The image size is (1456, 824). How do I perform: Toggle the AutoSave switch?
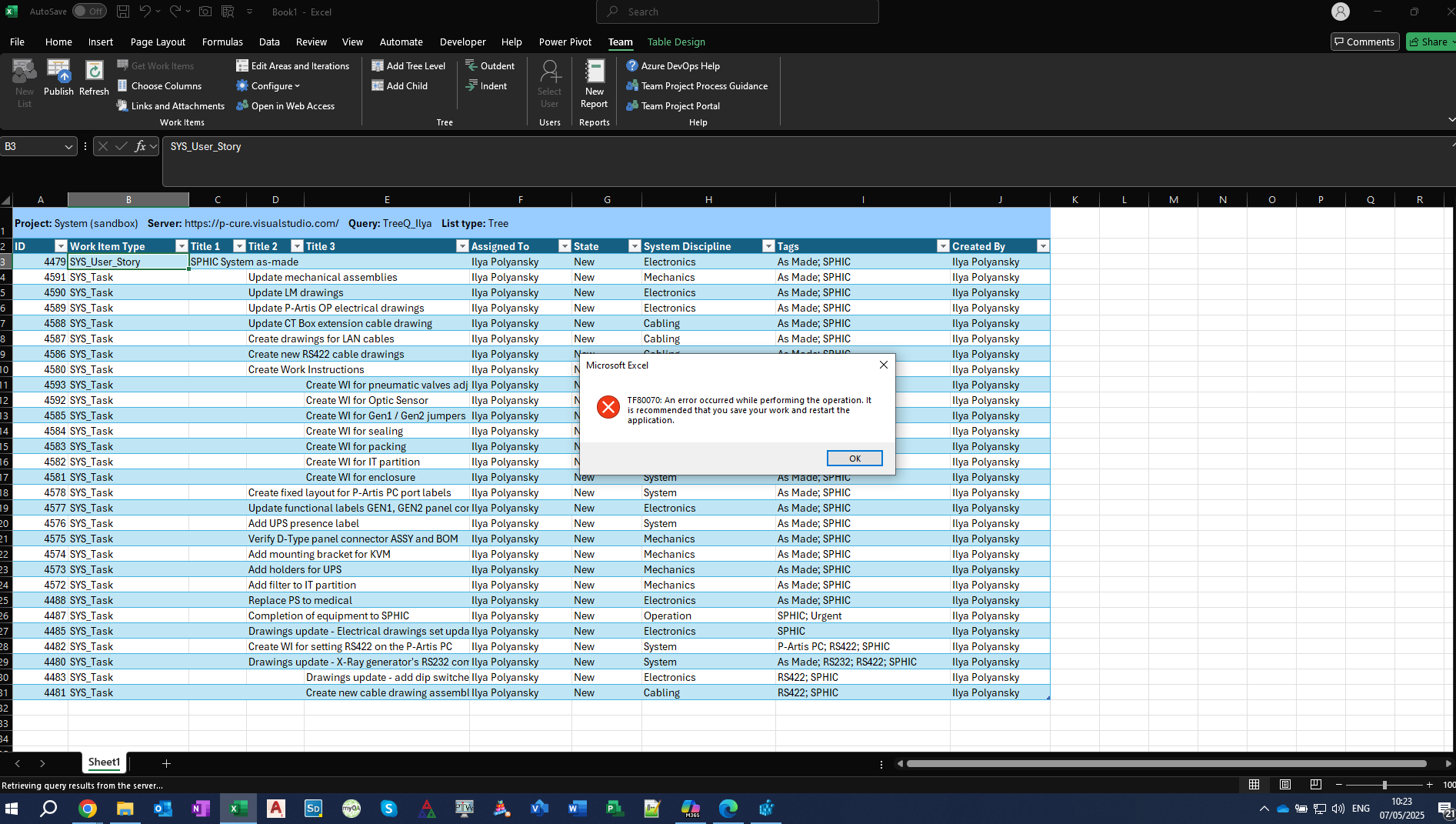89,12
